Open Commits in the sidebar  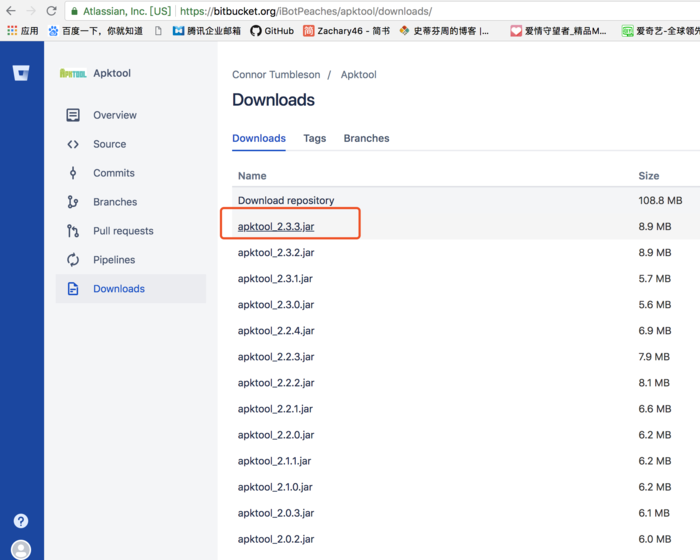tap(114, 173)
